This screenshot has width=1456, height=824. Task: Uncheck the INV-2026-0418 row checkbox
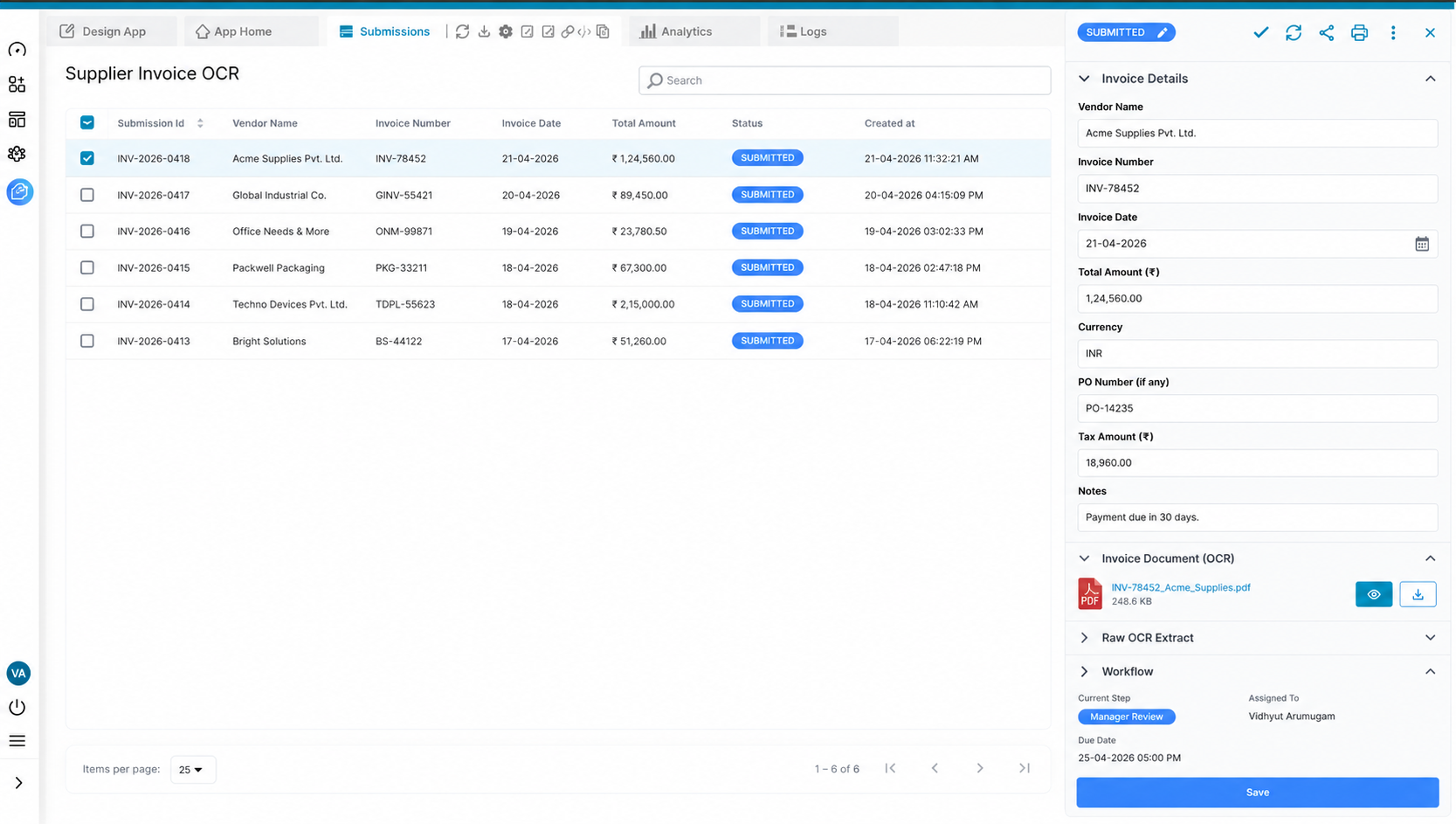(x=87, y=158)
